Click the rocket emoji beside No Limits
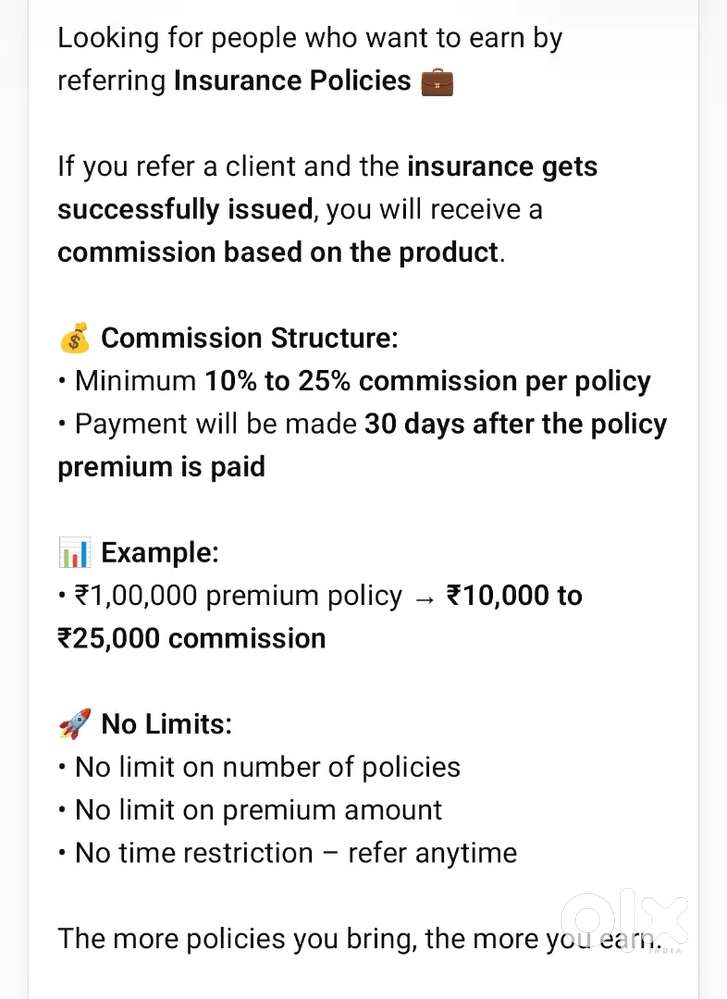 point(75,723)
